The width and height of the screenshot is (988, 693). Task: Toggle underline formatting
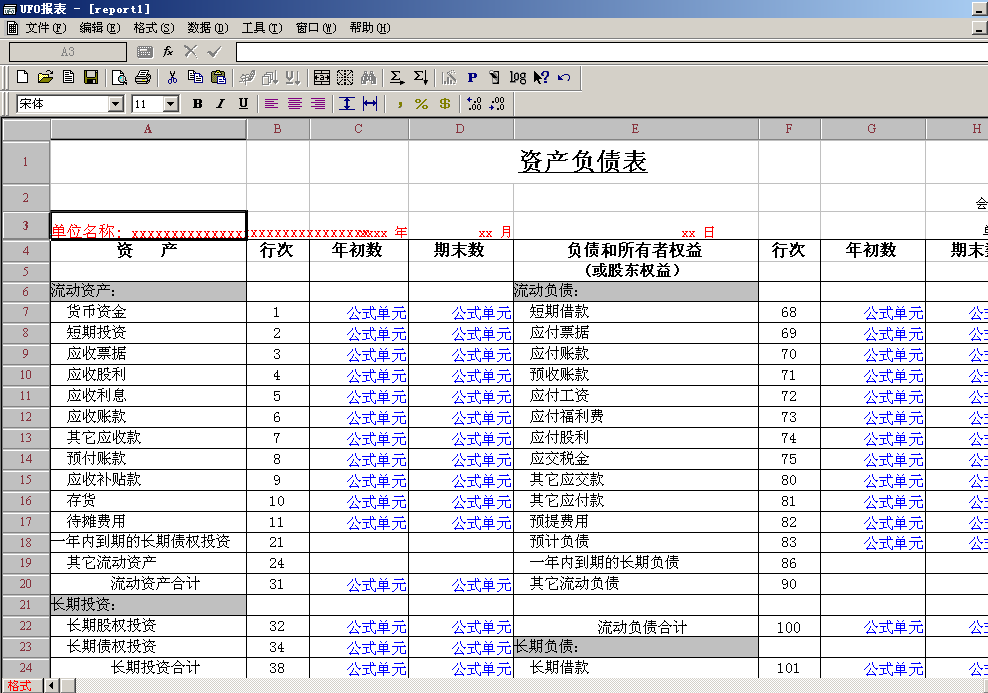point(243,104)
